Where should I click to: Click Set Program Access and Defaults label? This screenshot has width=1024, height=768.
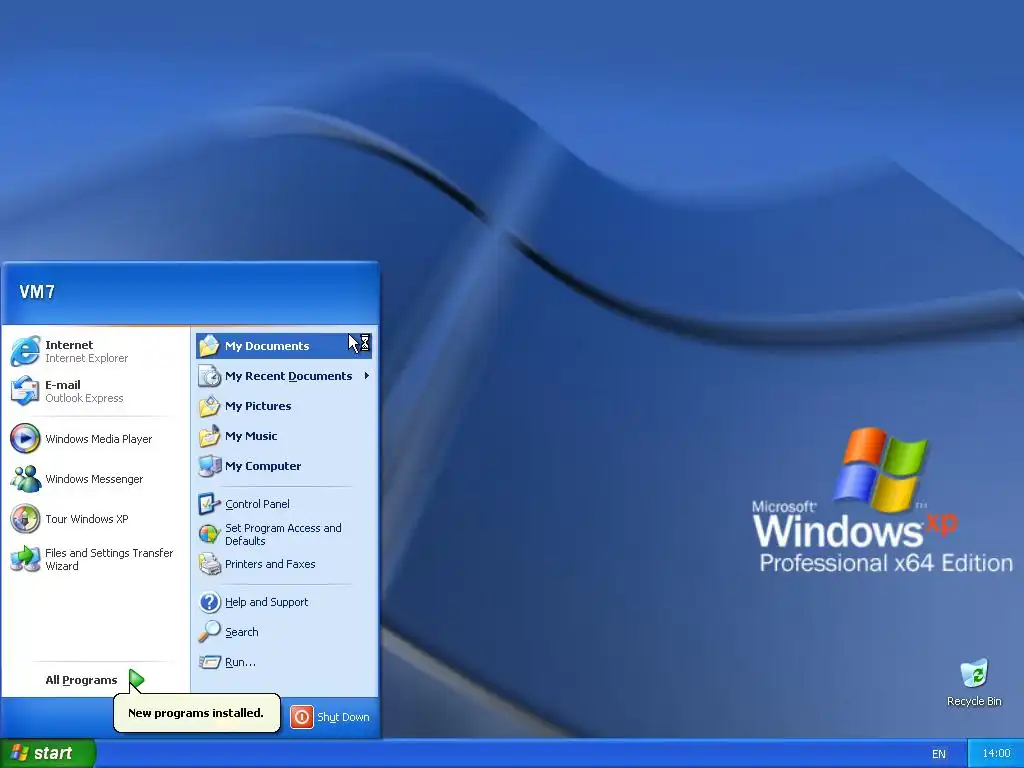tap(283, 534)
